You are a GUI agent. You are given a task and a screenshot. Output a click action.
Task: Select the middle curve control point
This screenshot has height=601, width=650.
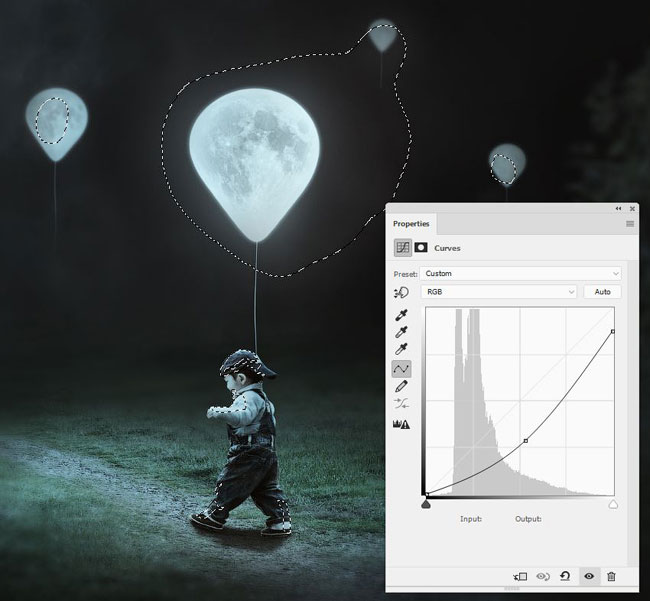[x=526, y=441]
